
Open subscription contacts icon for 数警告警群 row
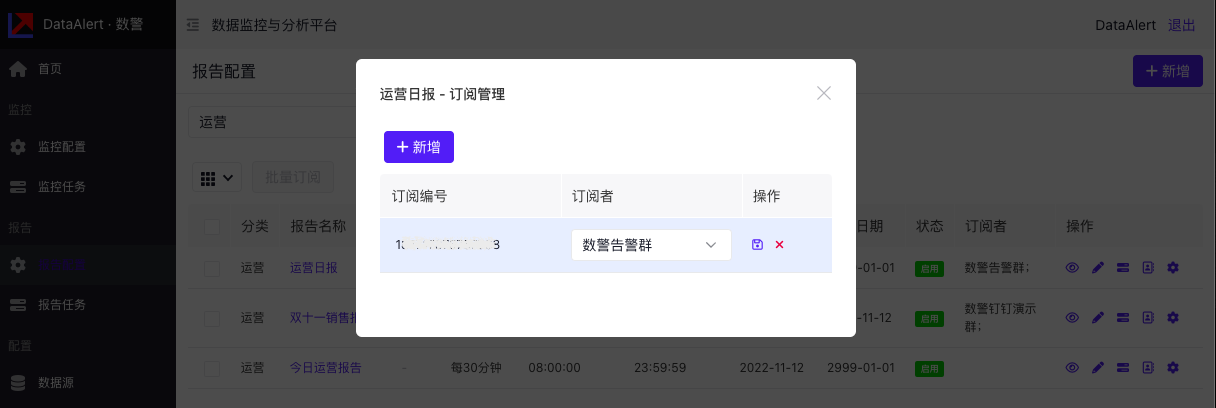1148,268
